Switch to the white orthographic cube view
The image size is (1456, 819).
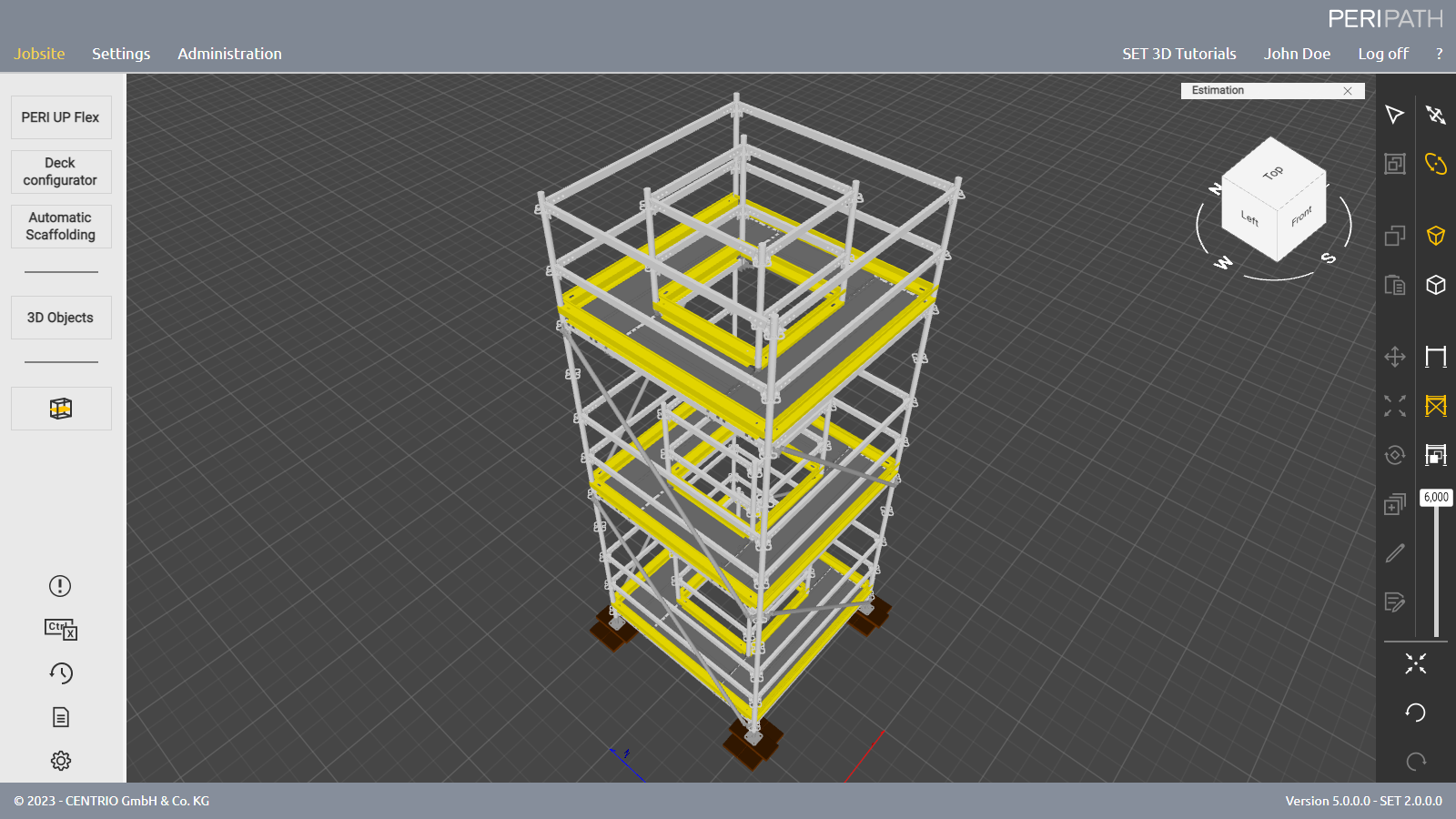1435,285
